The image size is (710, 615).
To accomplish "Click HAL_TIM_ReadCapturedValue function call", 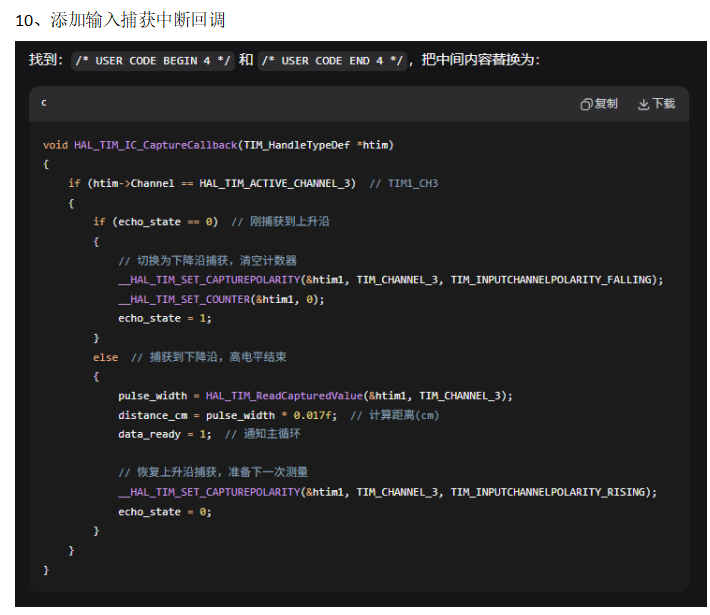I will 284,396.
